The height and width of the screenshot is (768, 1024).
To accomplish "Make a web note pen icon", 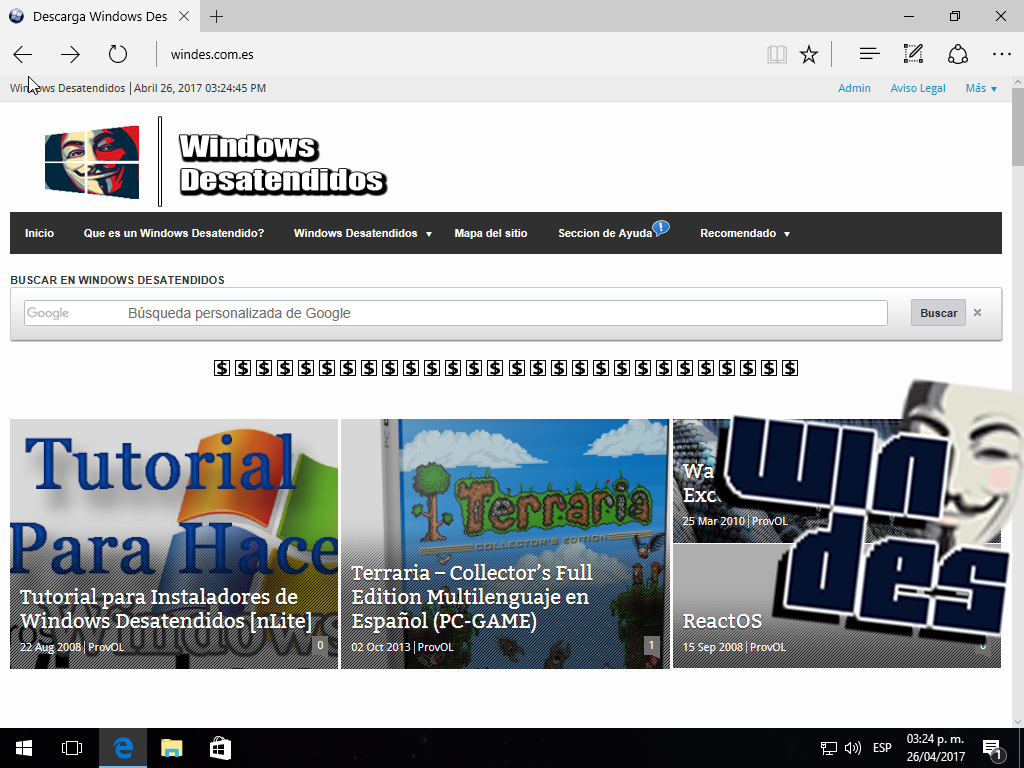I will (913, 54).
